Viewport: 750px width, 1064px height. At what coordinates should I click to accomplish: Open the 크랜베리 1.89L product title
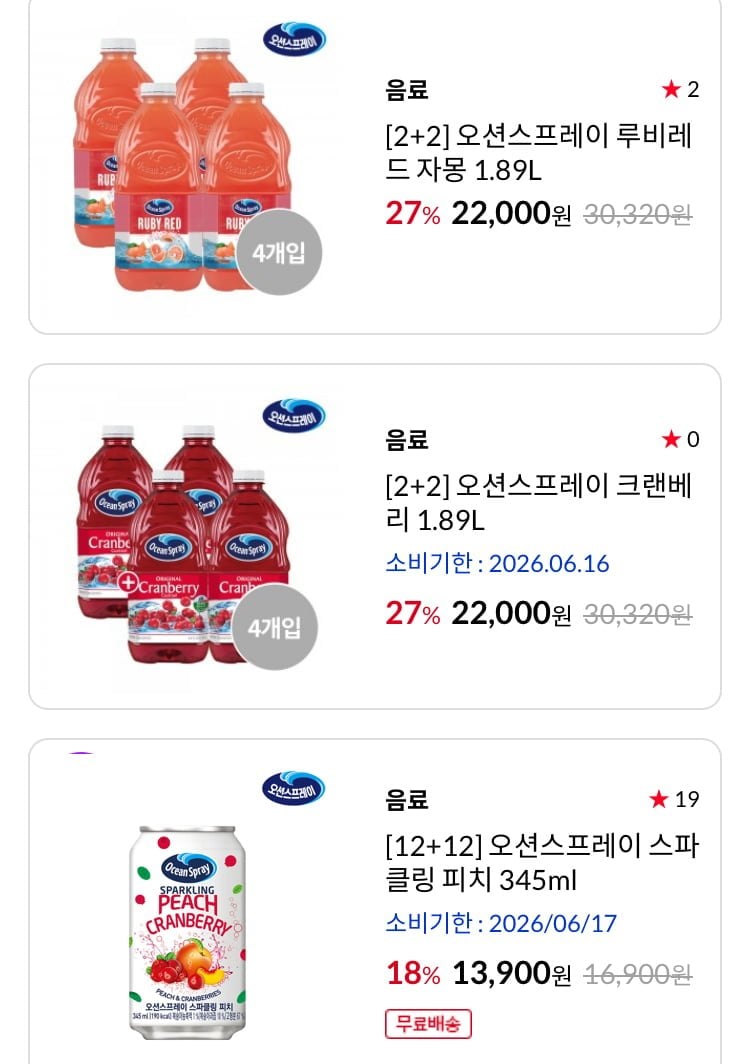(x=538, y=503)
